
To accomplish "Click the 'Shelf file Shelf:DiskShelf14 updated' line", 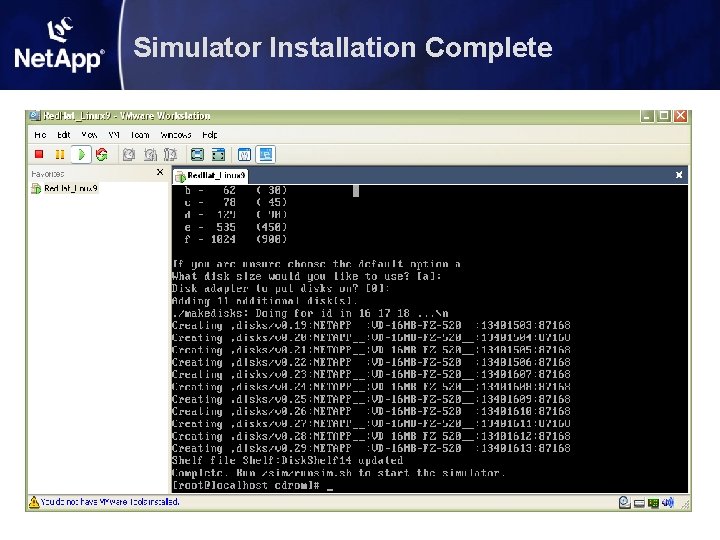I will [287, 461].
